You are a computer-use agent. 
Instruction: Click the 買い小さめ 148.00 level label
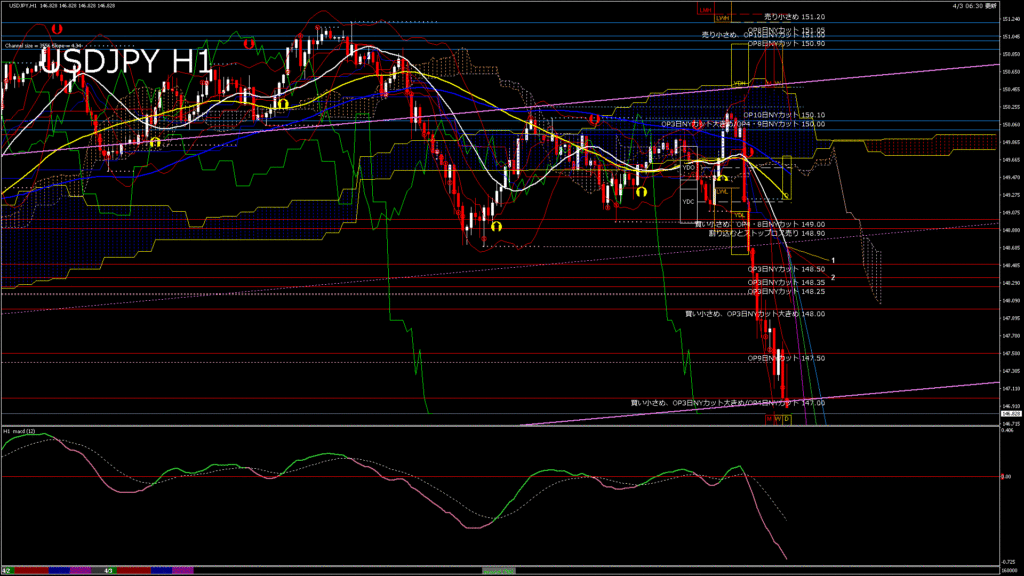(x=755, y=314)
